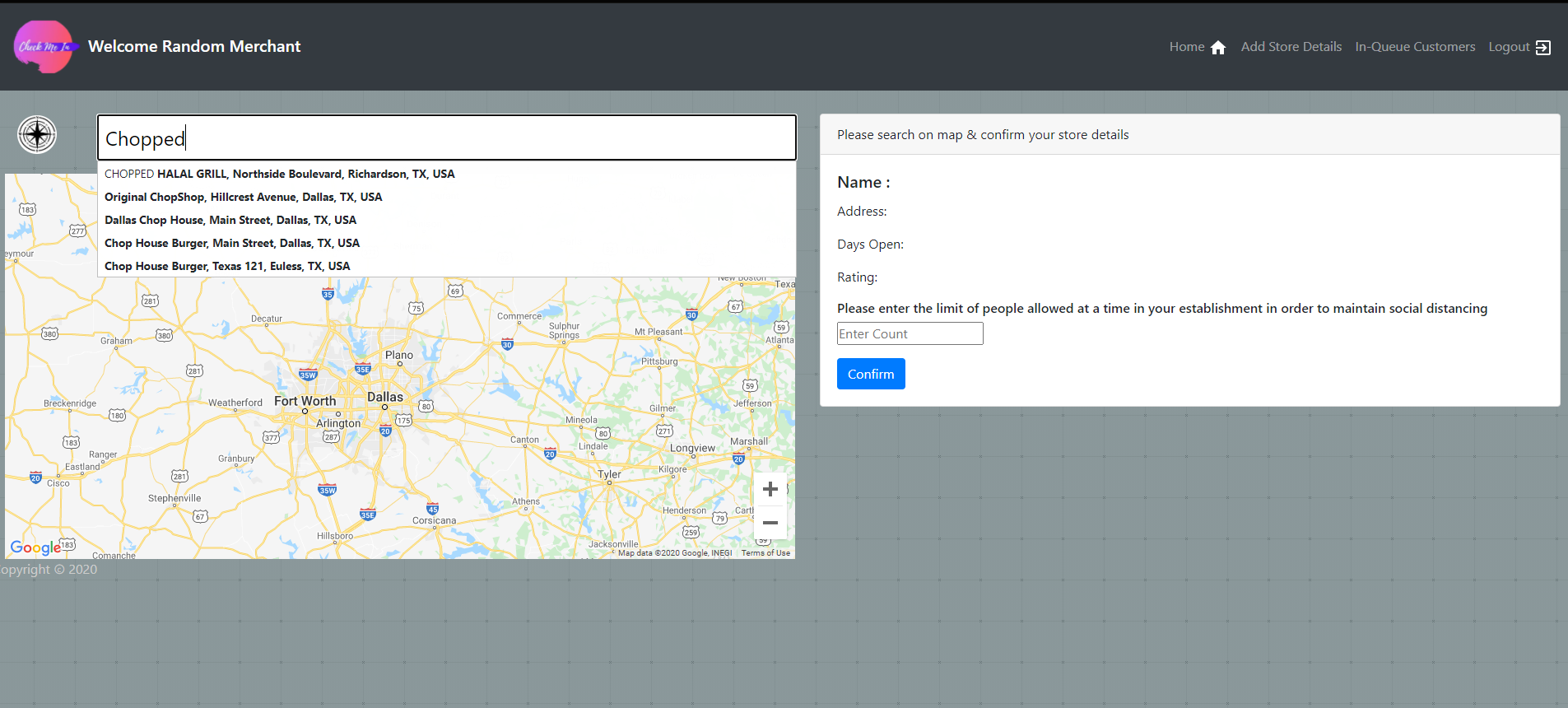Image resolution: width=1568 pixels, height=708 pixels.
Task: Select CHOPPED HALAL GRILL suggestion
Action: click(447, 174)
